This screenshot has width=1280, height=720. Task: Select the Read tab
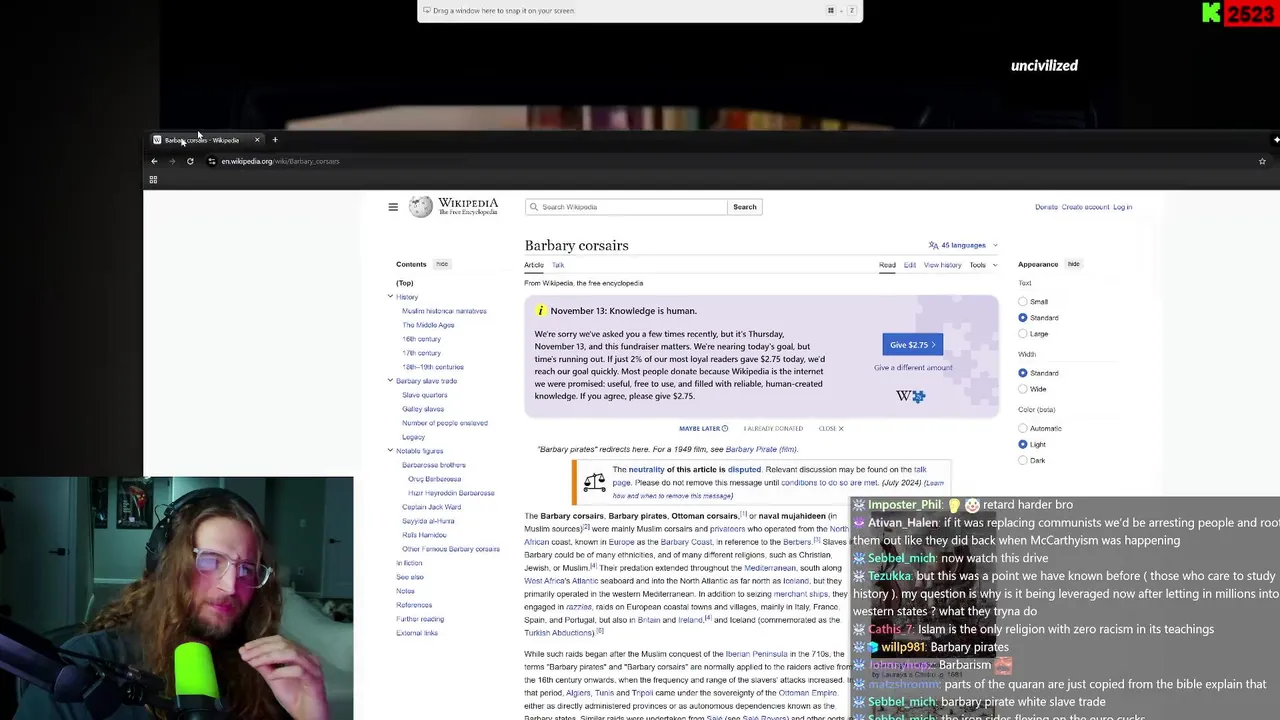(x=887, y=265)
